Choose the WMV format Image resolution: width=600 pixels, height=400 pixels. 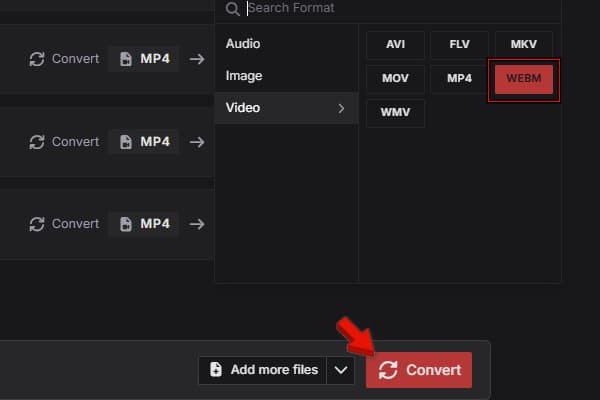click(x=395, y=113)
